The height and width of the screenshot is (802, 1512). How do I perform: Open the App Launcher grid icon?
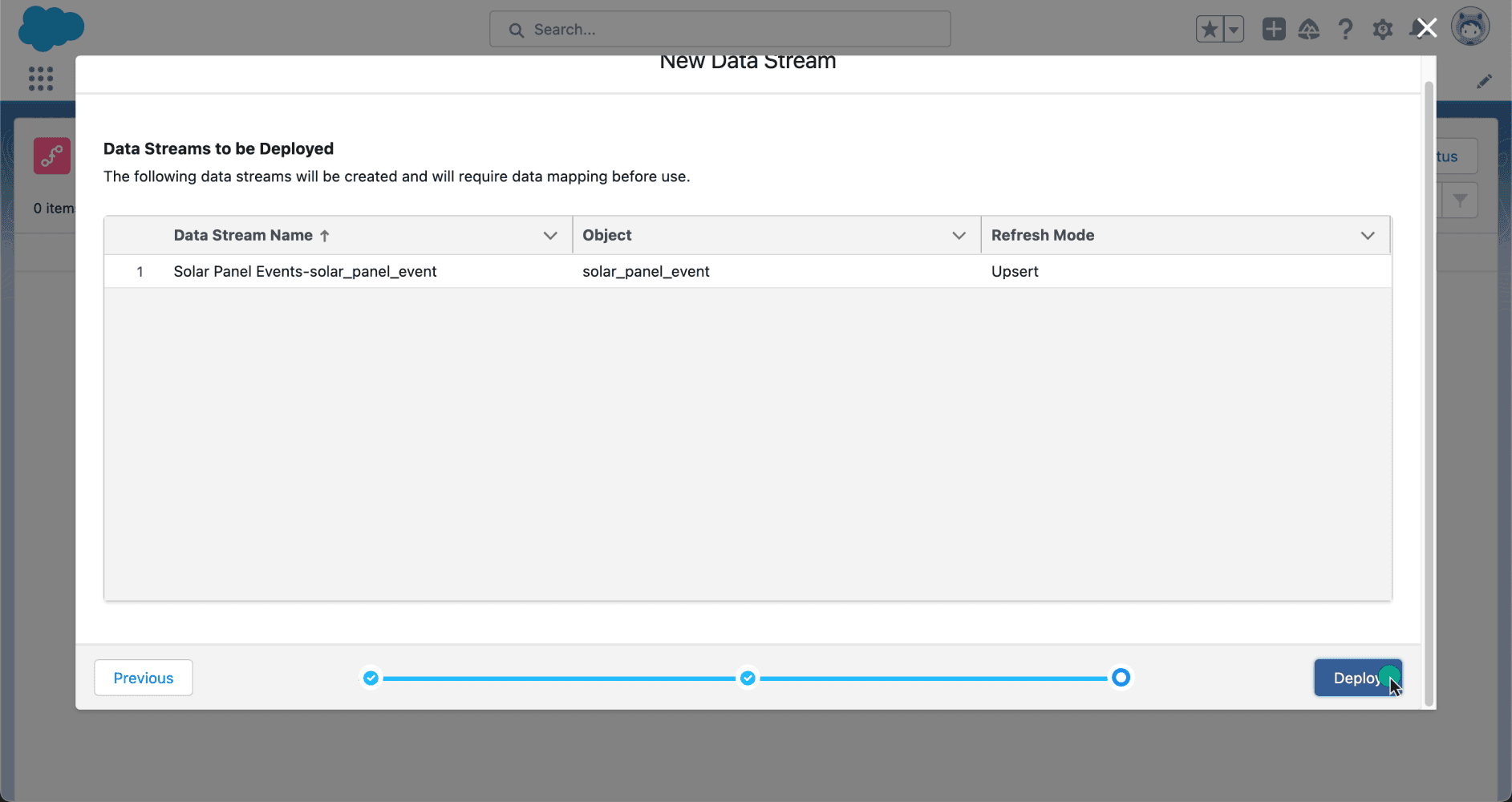[41, 79]
